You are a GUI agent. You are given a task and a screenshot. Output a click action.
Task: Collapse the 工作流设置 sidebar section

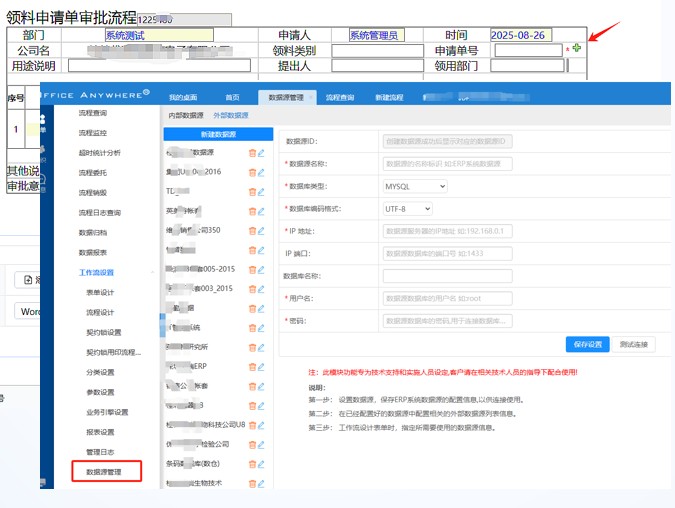(x=152, y=272)
